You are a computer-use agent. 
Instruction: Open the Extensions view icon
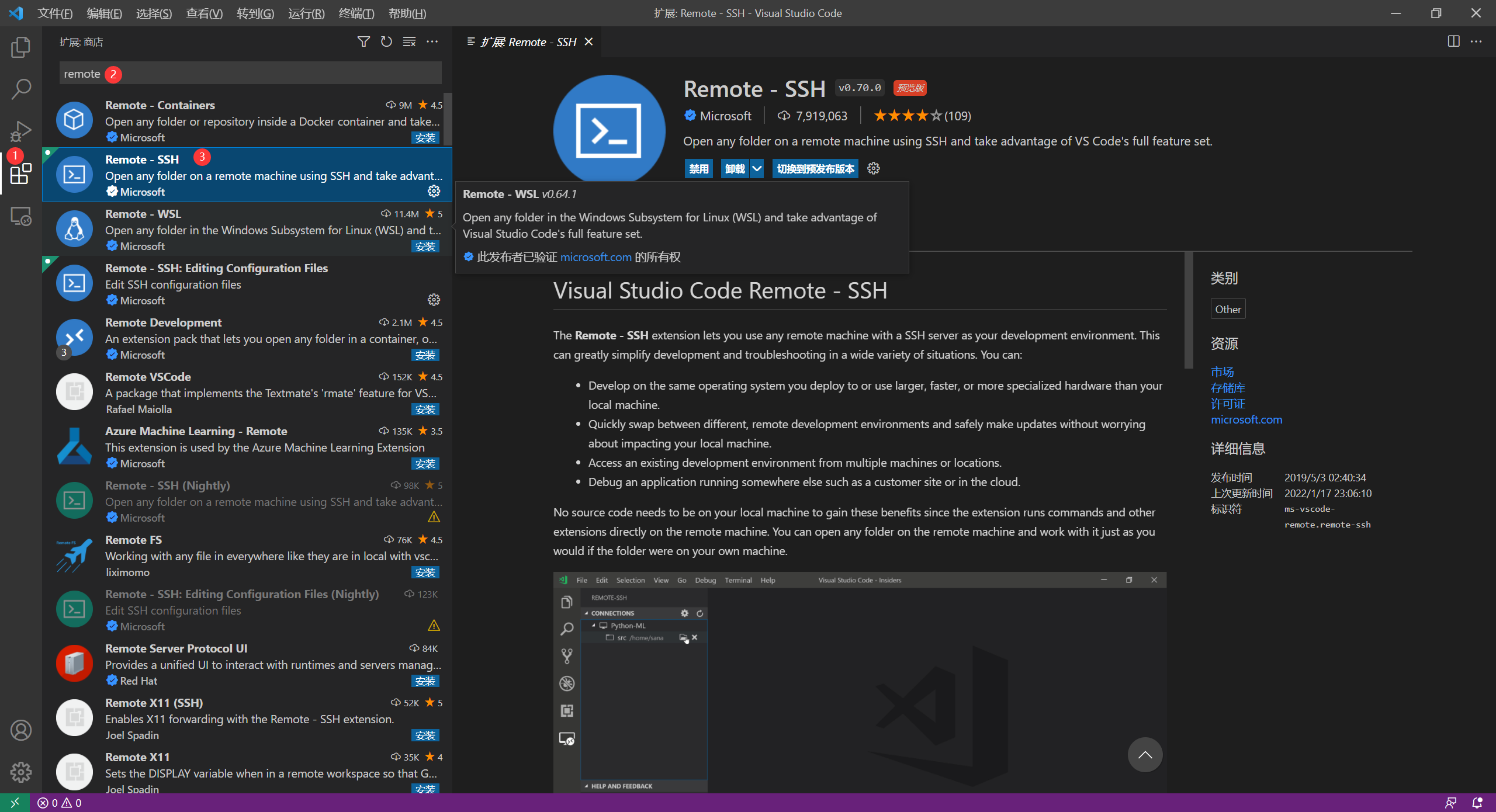pos(21,173)
